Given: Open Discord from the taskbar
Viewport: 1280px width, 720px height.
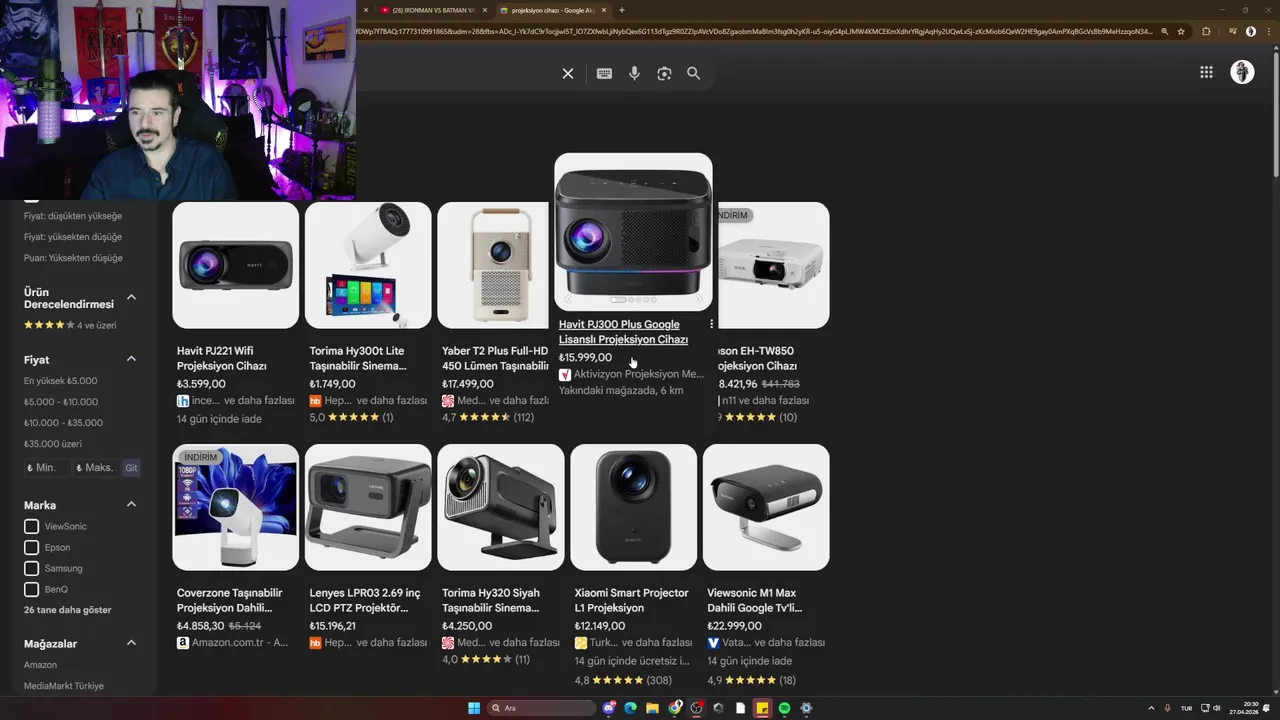Looking at the screenshot, I should 609,708.
